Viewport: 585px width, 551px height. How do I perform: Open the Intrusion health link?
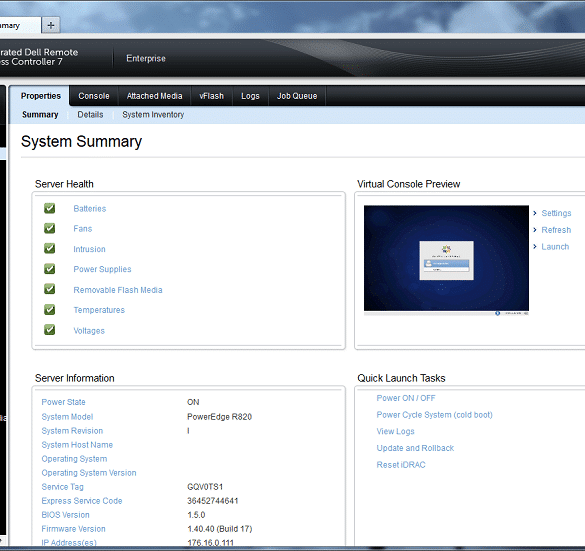coord(89,249)
